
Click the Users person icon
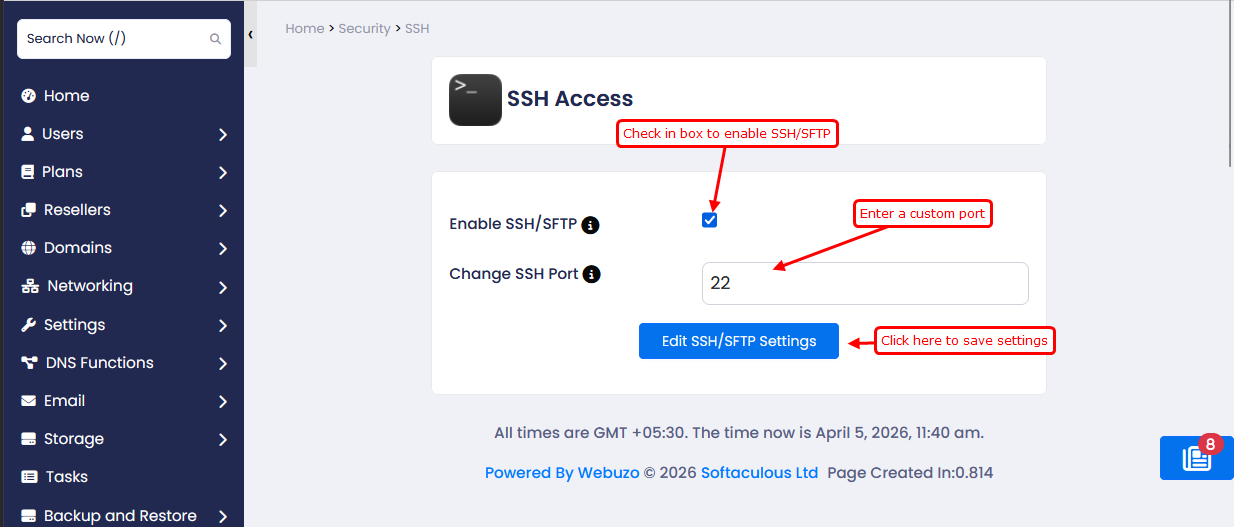click(x=28, y=134)
